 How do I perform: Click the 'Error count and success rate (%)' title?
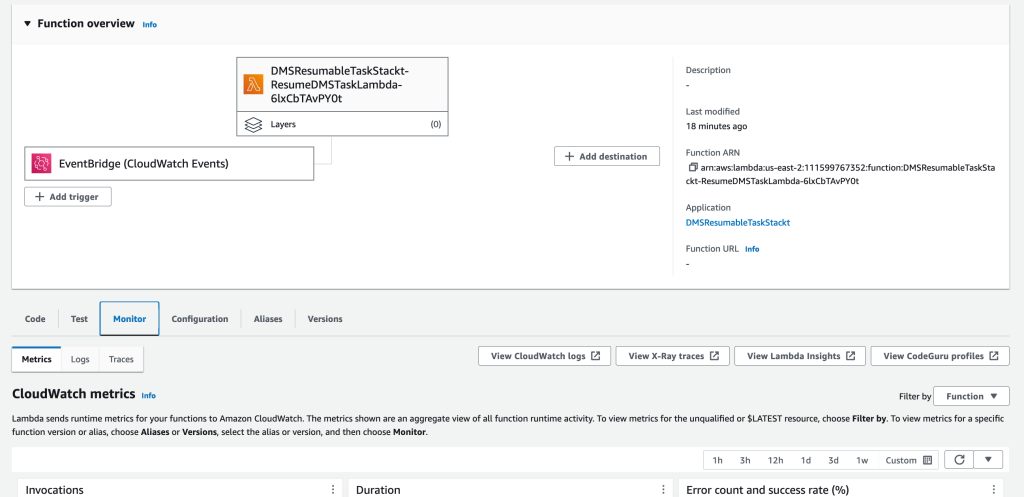[x=767, y=490]
